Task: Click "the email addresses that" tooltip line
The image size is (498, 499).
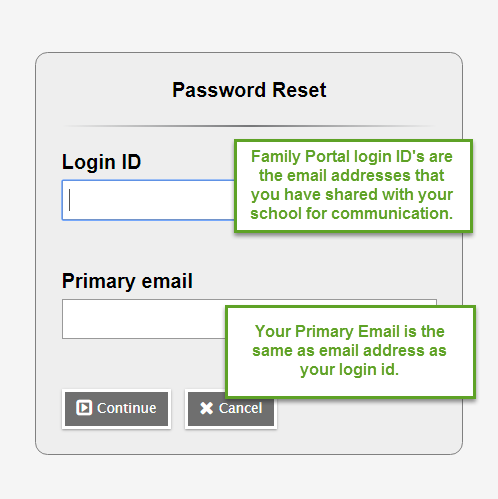Action: click(x=352, y=176)
